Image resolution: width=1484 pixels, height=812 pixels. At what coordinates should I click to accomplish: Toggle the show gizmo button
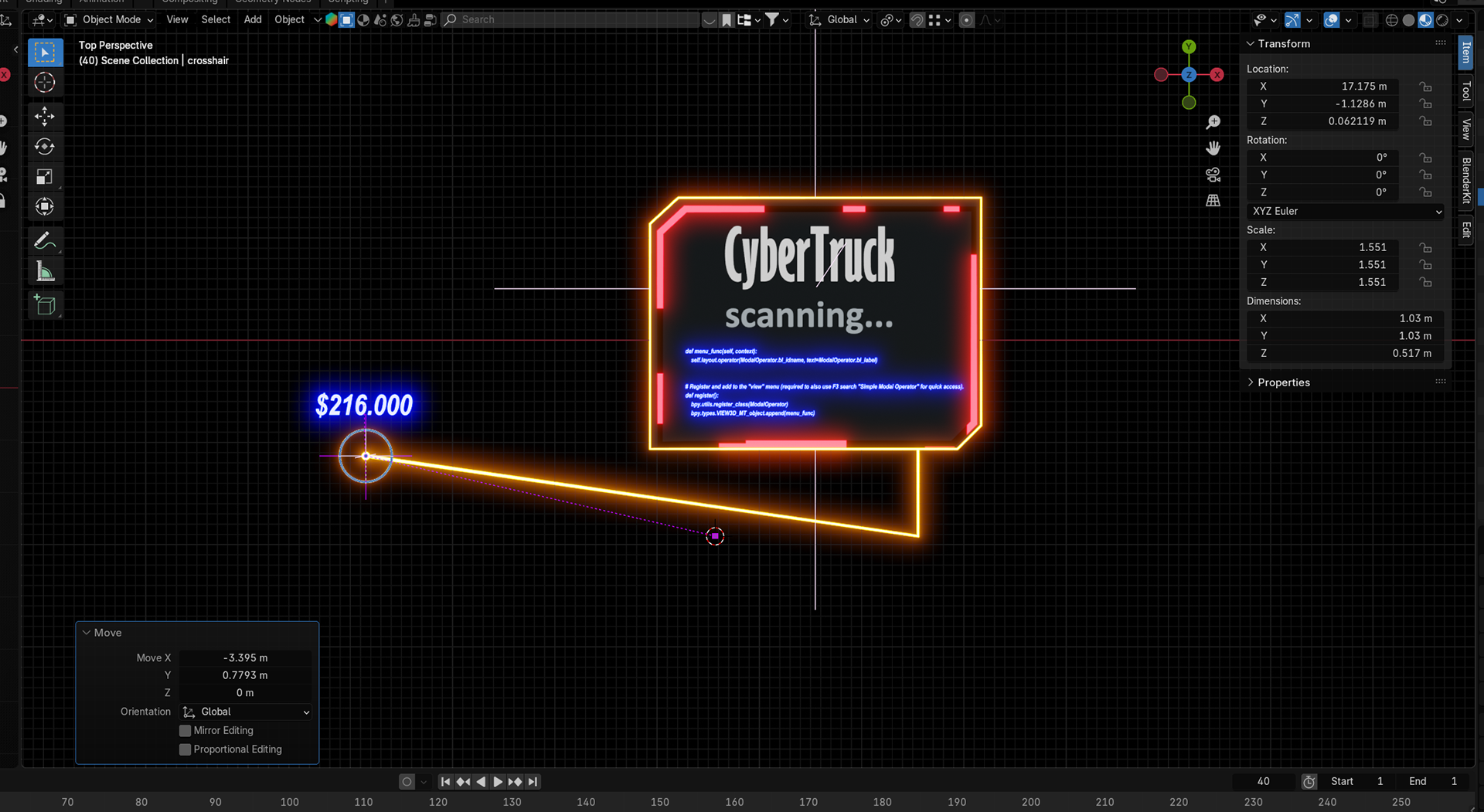coord(1292,20)
